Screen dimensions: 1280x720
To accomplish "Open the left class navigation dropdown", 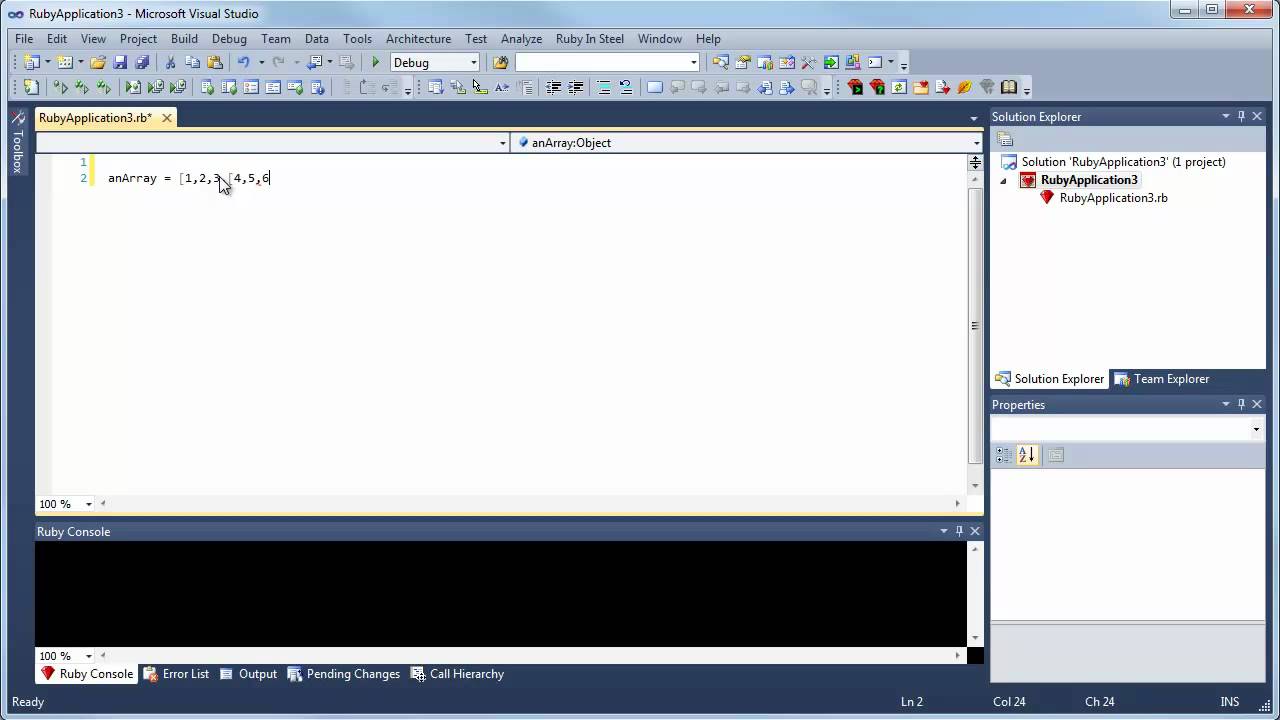I will point(503,143).
